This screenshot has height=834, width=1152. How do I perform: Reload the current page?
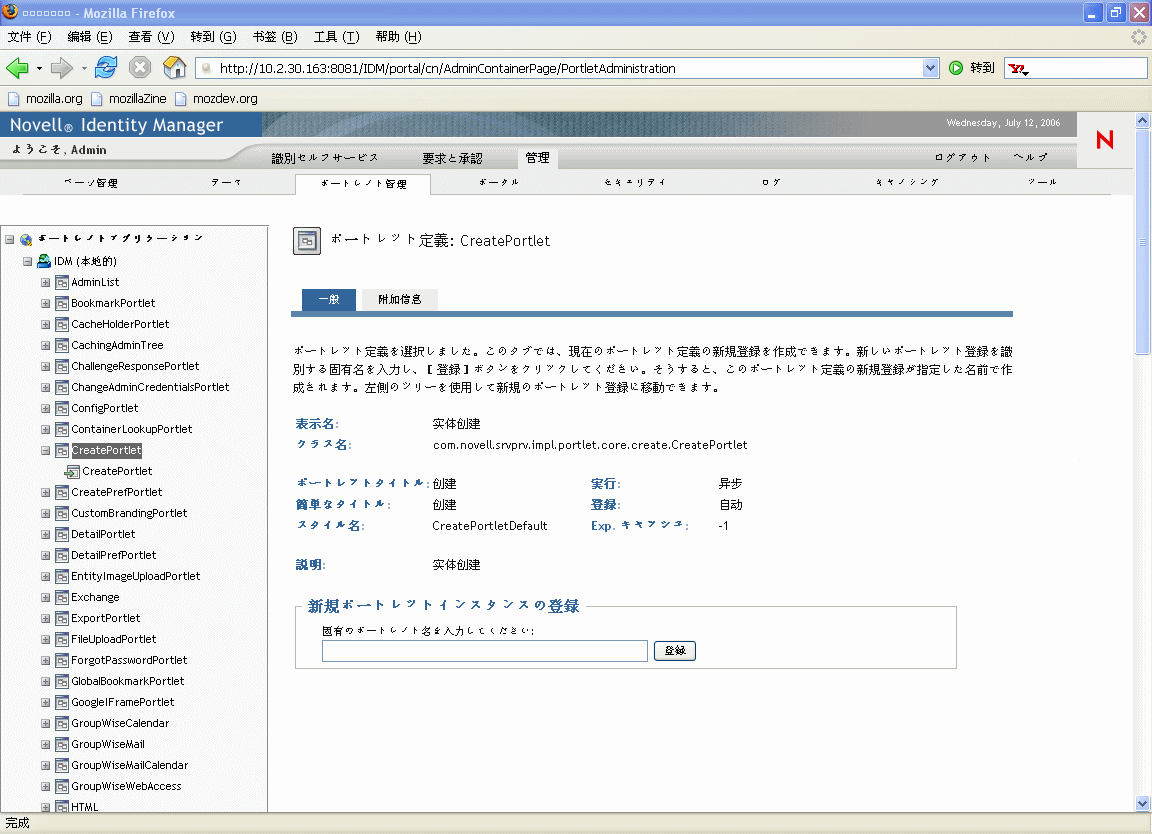pyautogui.click(x=106, y=68)
